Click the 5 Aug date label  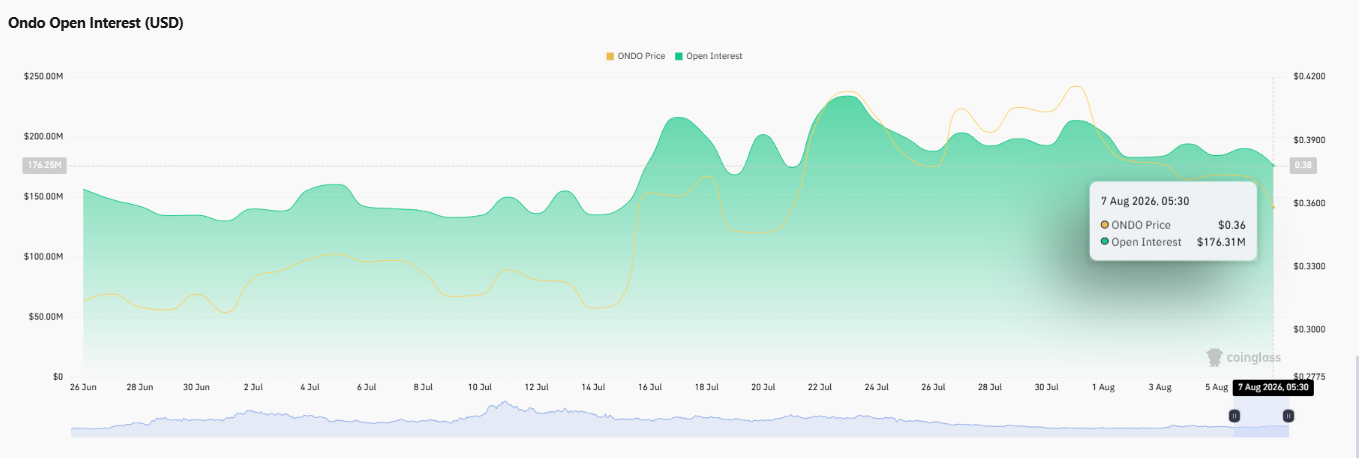(x=1216, y=386)
